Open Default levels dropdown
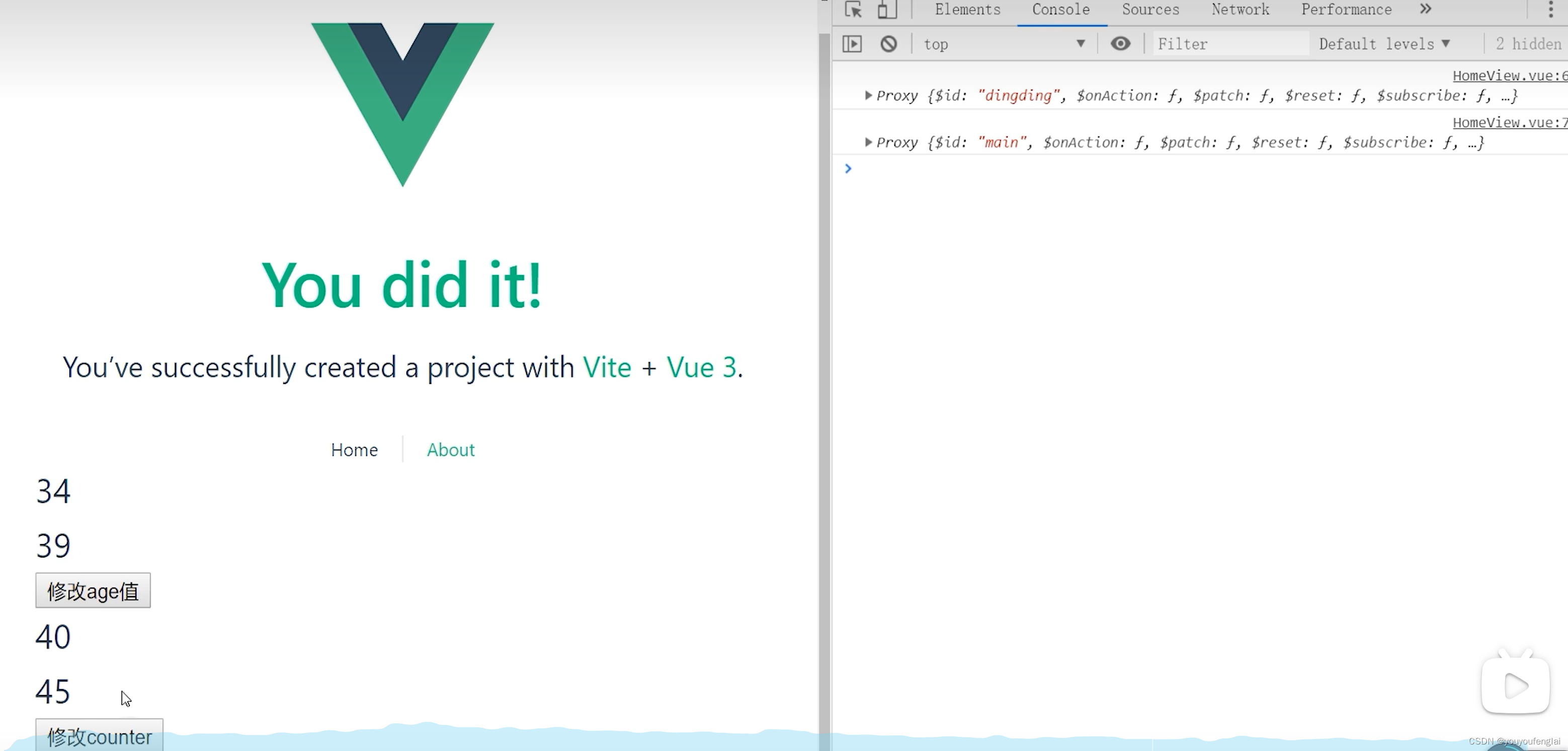 click(1384, 44)
